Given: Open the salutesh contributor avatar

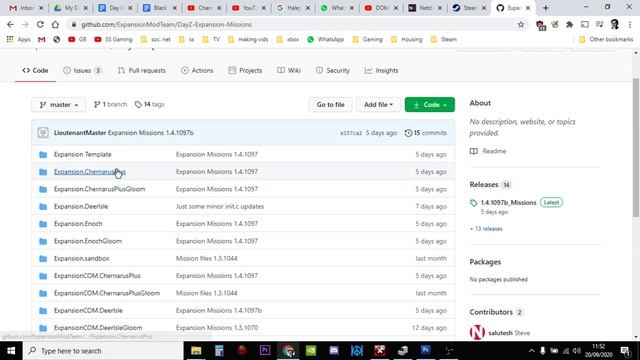Looking at the screenshot, I should pos(477,332).
